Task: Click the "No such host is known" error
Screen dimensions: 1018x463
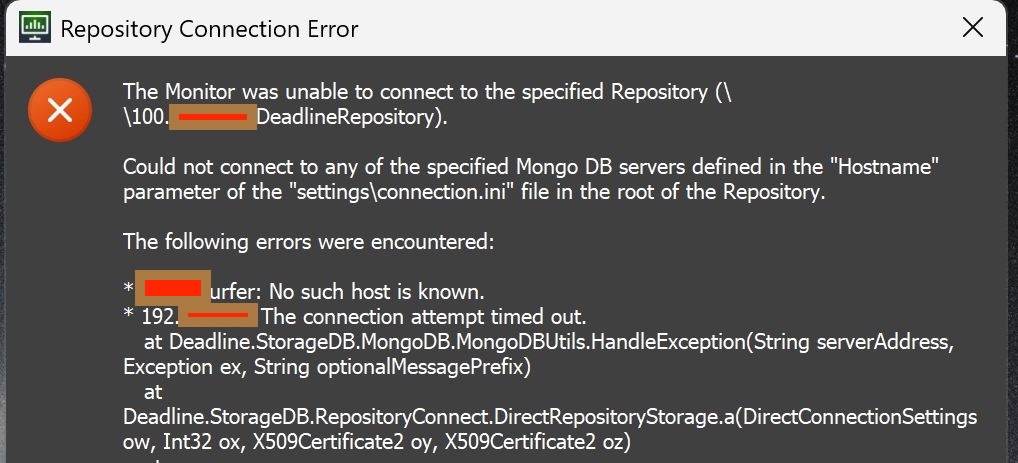Action: tap(370, 292)
